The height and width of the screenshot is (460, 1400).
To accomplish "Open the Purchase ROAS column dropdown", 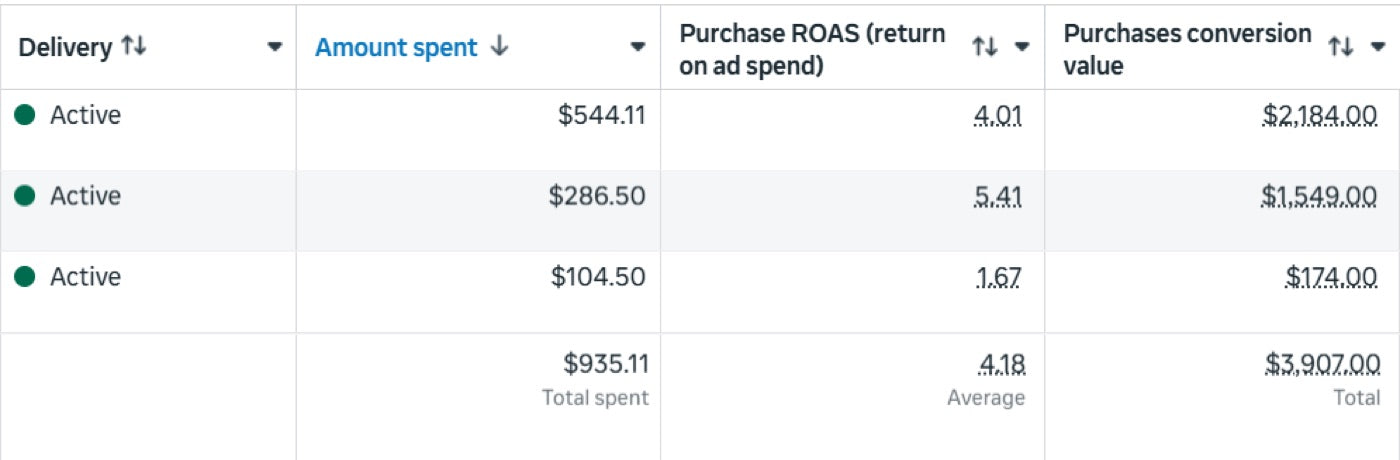I will [1021, 47].
